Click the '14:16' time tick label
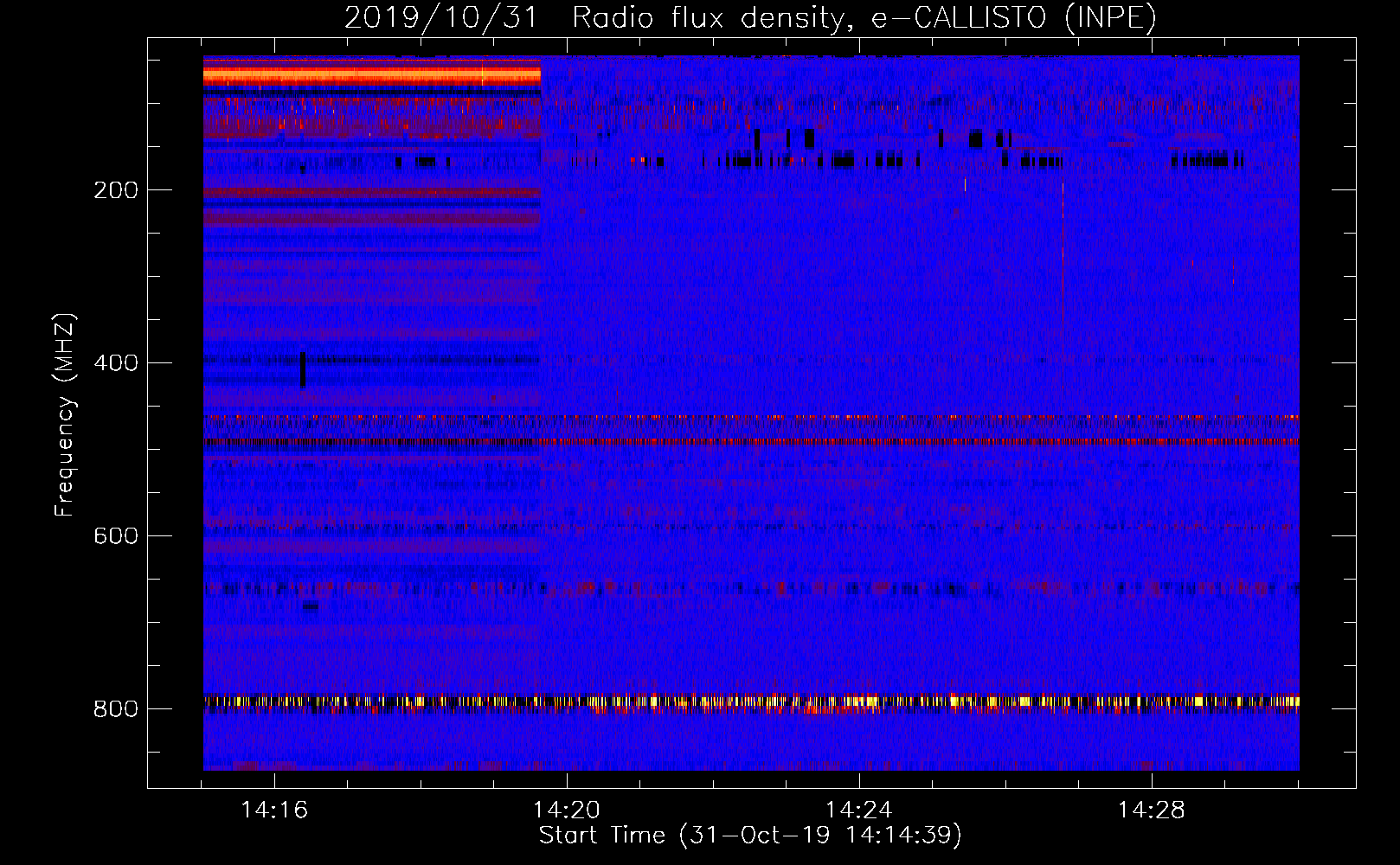The height and width of the screenshot is (865, 1400). coord(274,811)
